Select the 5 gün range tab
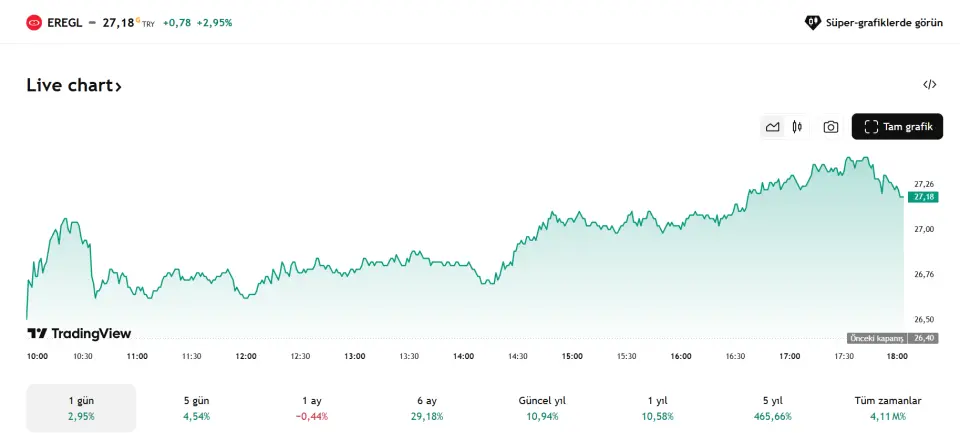The image size is (960, 433). 196,408
